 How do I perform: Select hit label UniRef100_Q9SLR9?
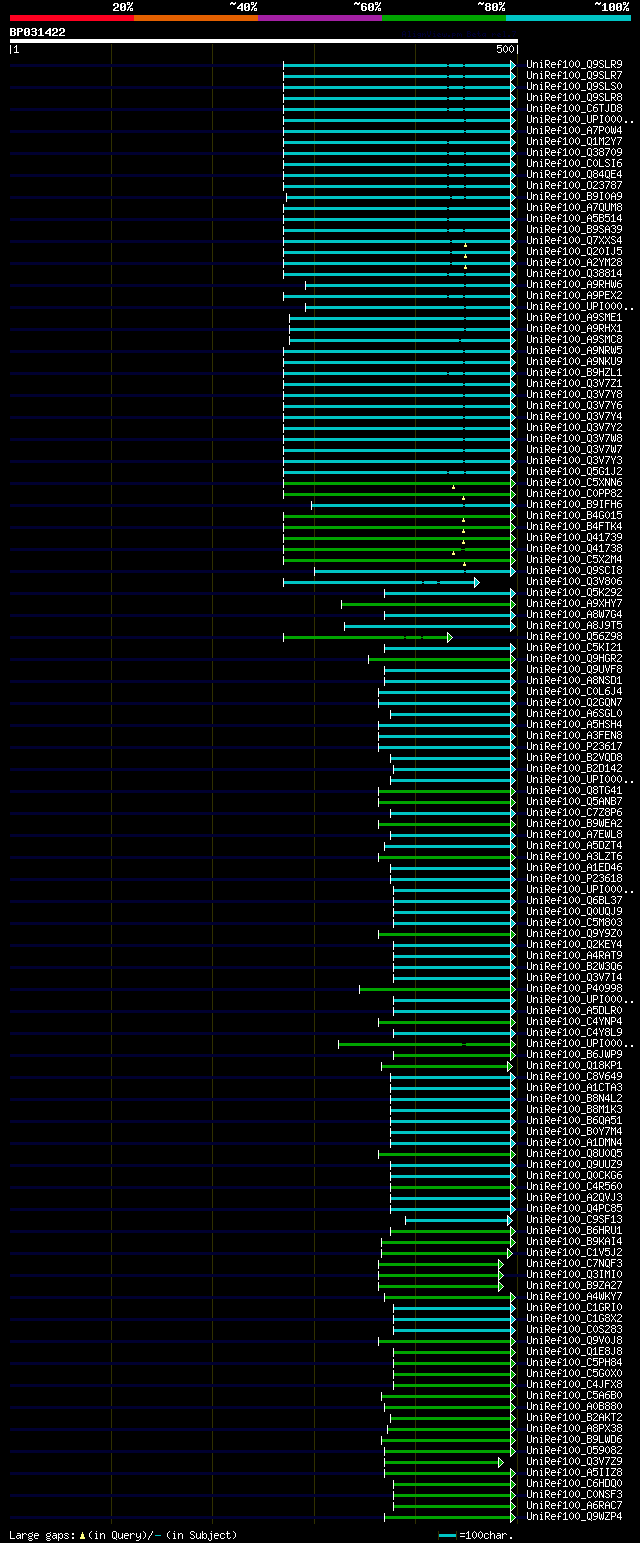pyautogui.click(x=574, y=64)
